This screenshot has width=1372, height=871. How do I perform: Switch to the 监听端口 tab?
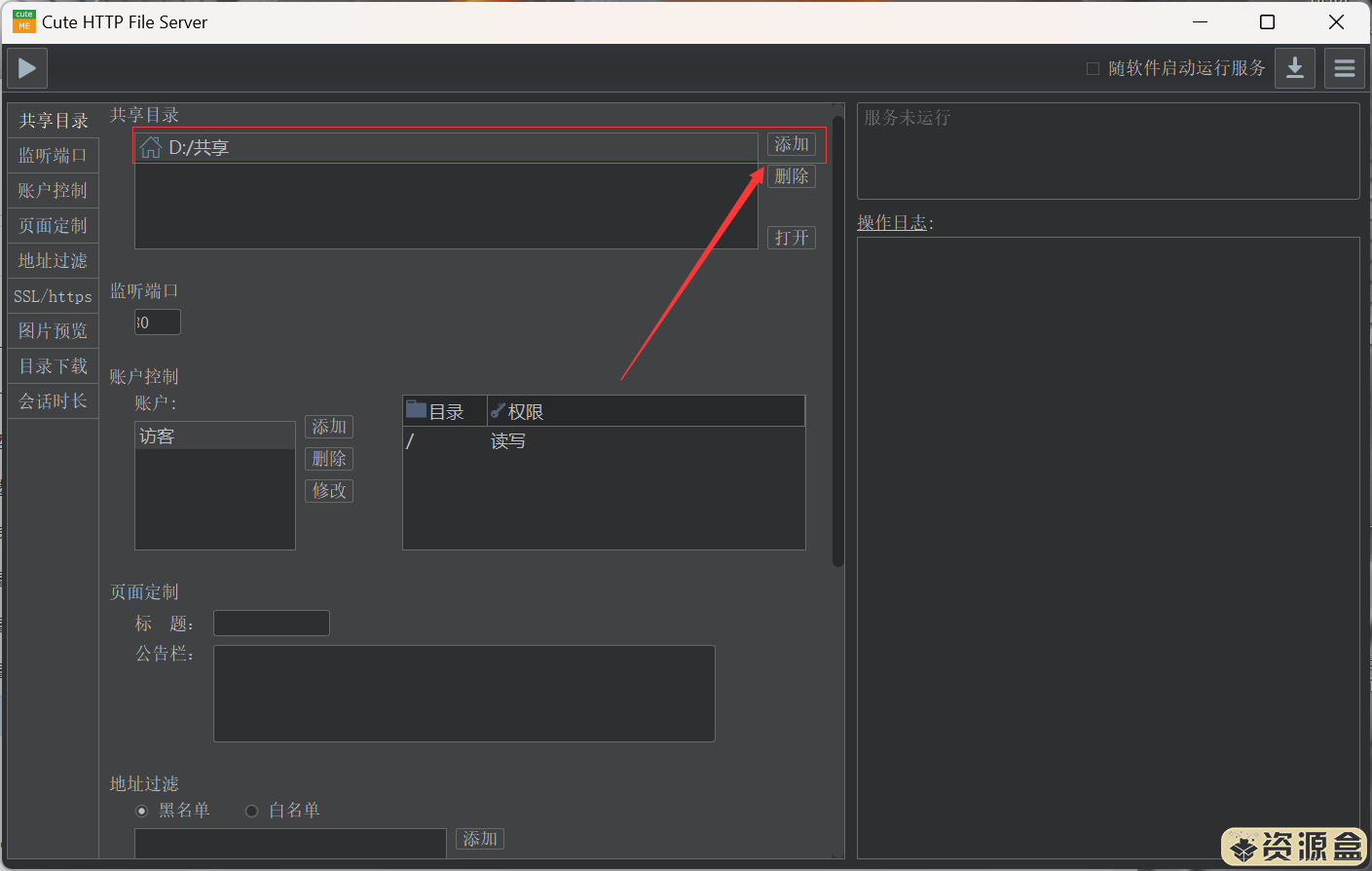pos(53,156)
